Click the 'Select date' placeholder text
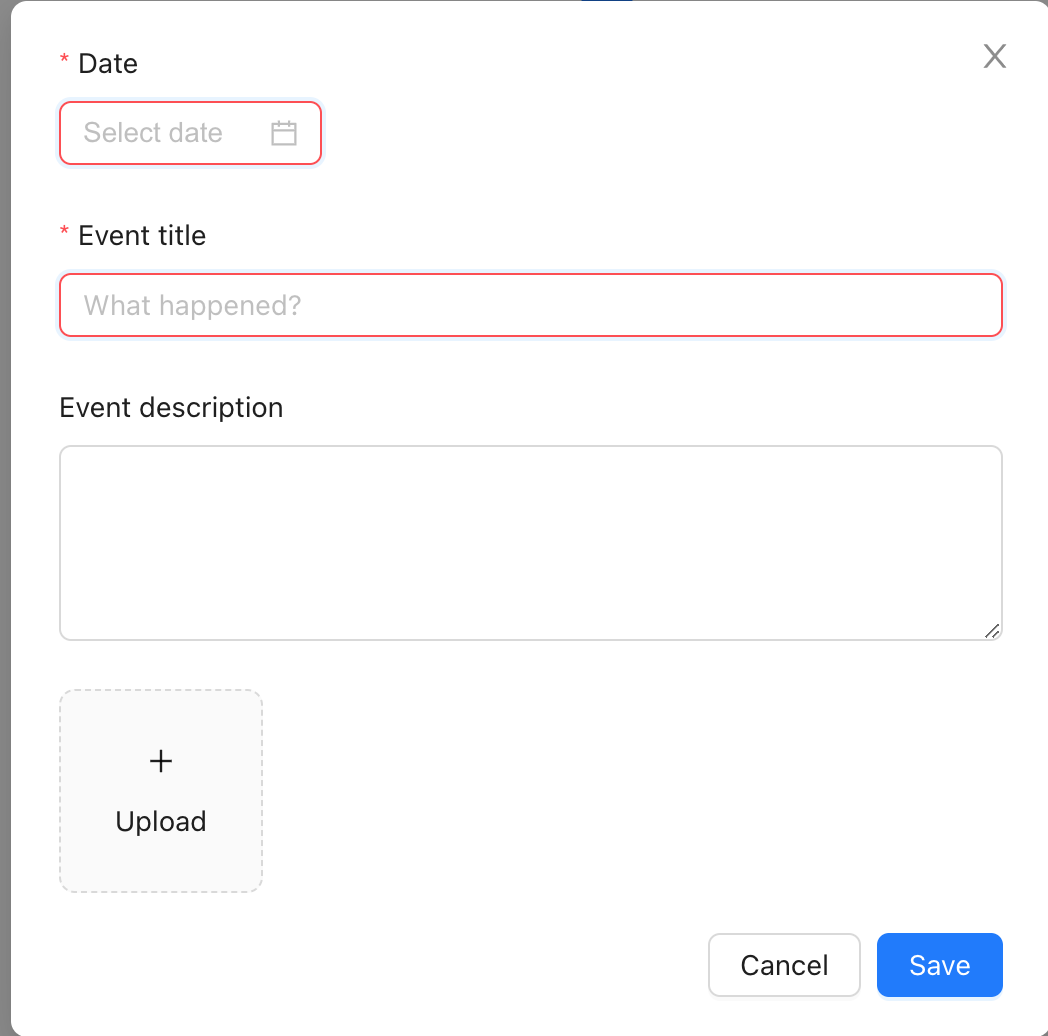This screenshot has height=1036, width=1048. pyautogui.click(x=153, y=133)
